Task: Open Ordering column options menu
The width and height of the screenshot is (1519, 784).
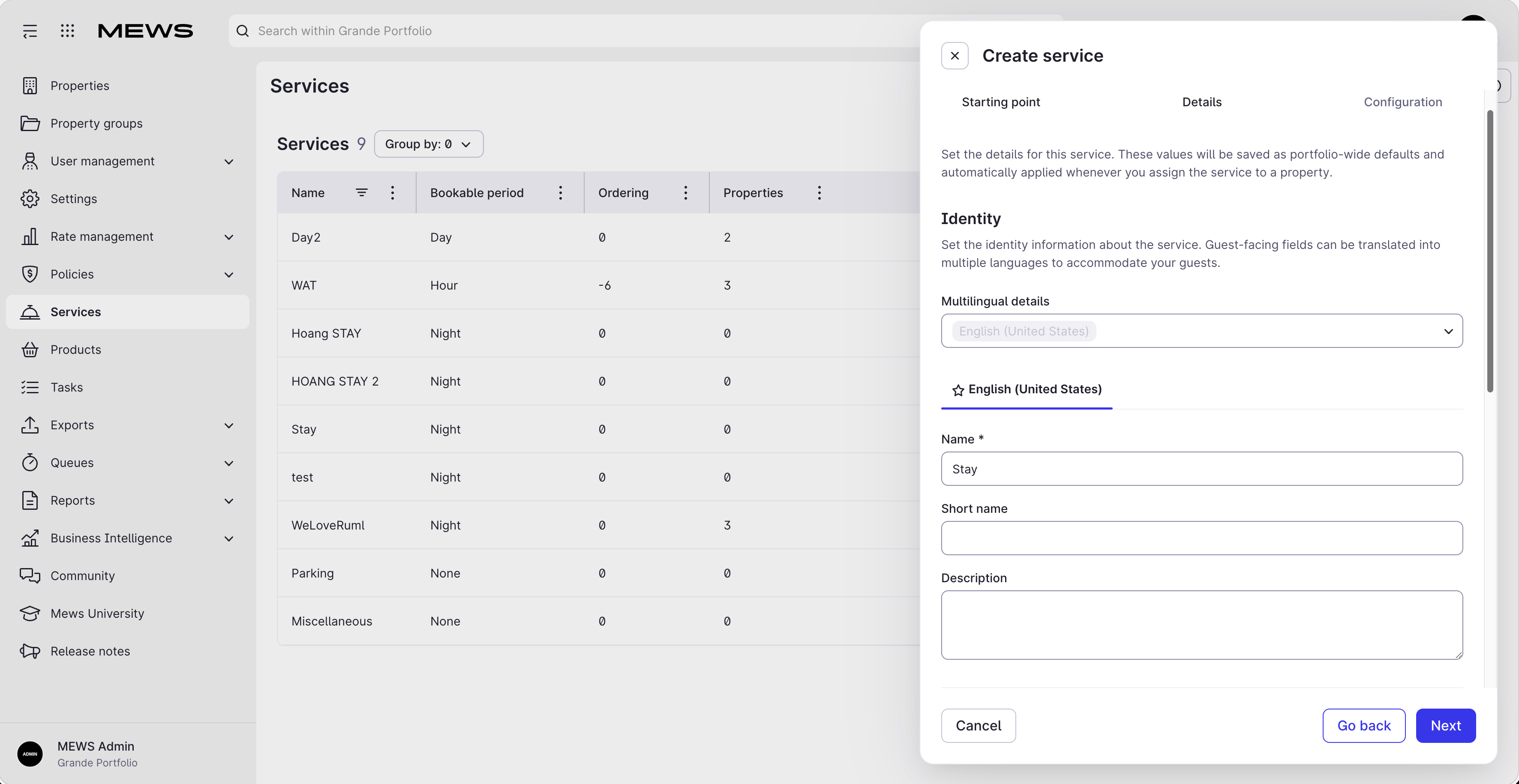Action: 686,193
